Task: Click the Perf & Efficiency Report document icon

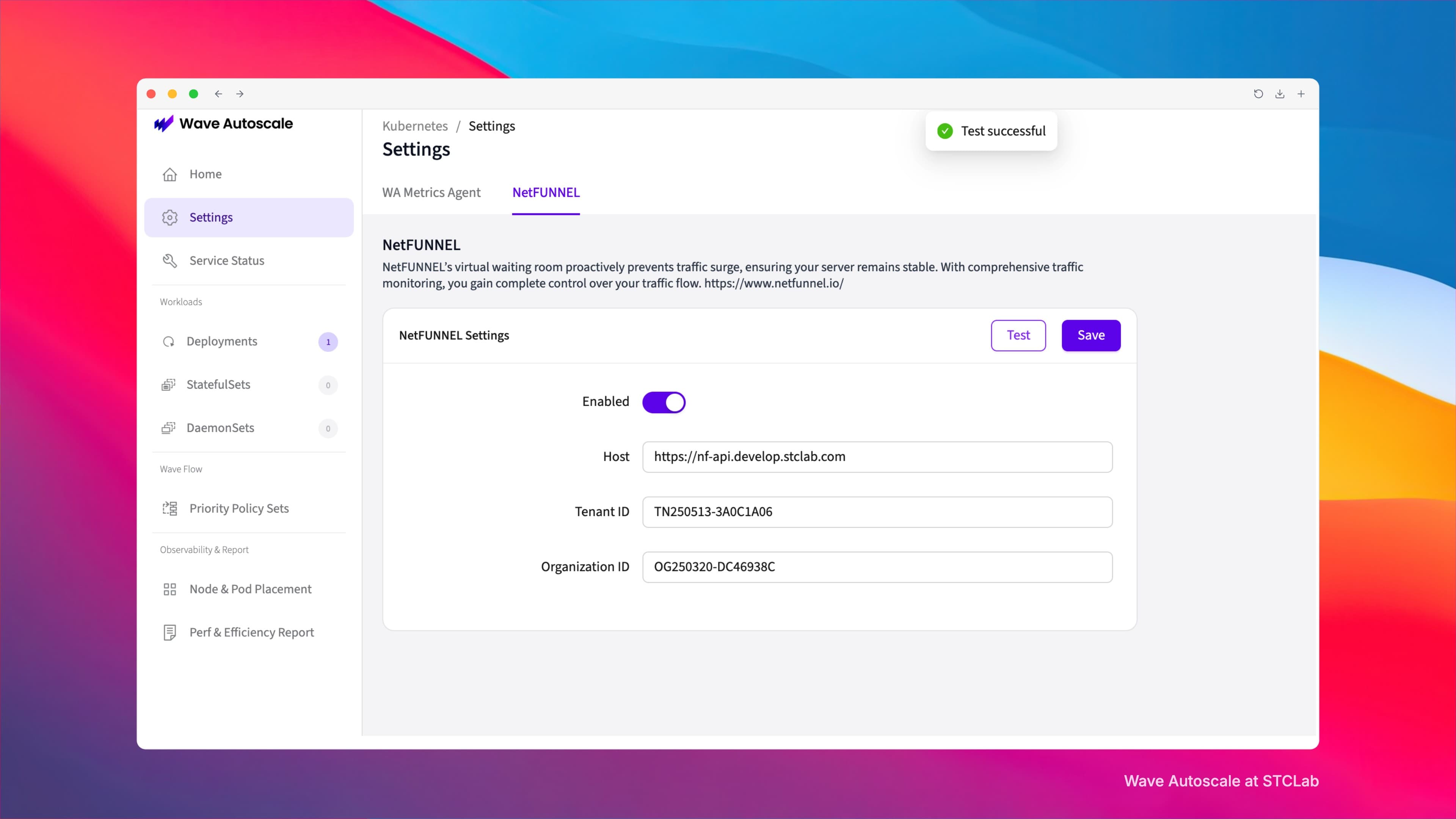Action: click(x=169, y=632)
